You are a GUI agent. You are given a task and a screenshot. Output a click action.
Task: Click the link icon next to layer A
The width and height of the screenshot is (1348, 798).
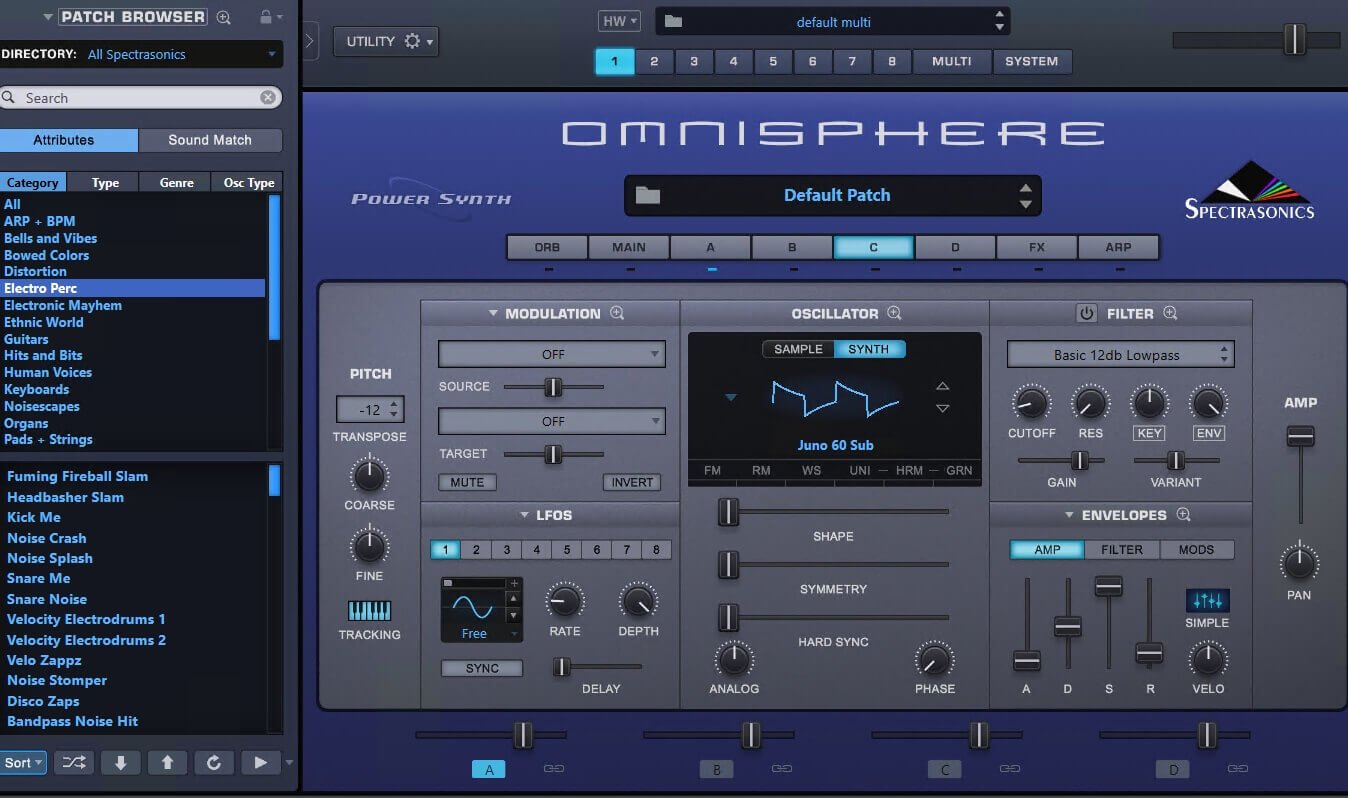[x=553, y=769]
